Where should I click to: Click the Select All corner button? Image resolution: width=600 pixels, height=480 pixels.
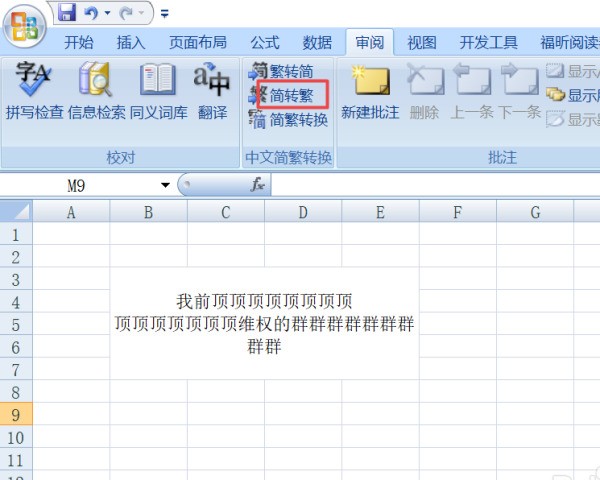[16, 211]
